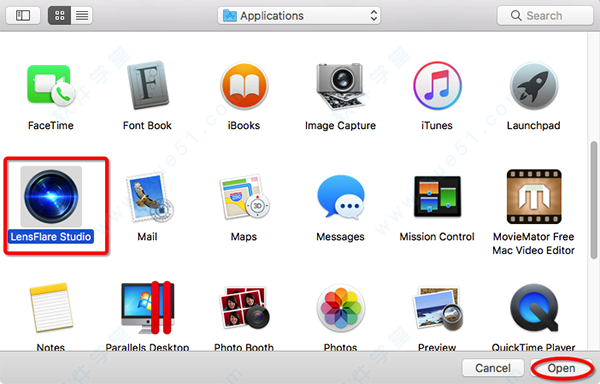Screen dimensions: 600x384
Task: Select the FaceTime app icon
Action: (x=51, y=86)
